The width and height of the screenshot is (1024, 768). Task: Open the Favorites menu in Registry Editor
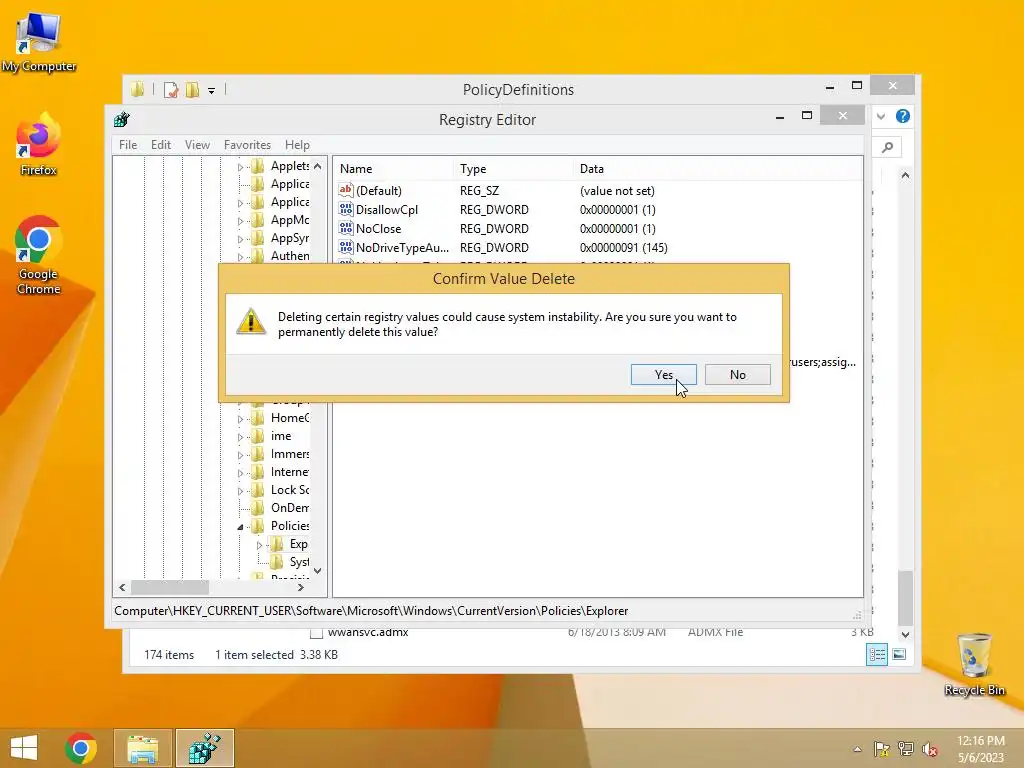tap(247, 145)
